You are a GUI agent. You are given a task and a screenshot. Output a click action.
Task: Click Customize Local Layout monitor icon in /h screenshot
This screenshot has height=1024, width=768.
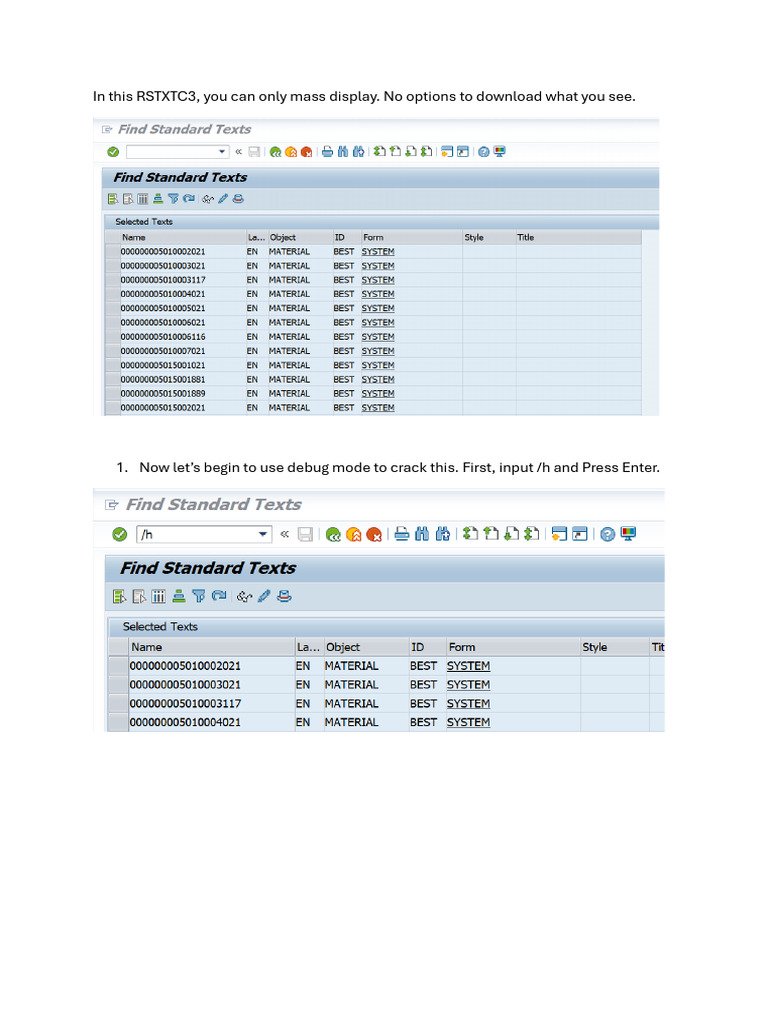coord(628,534)
